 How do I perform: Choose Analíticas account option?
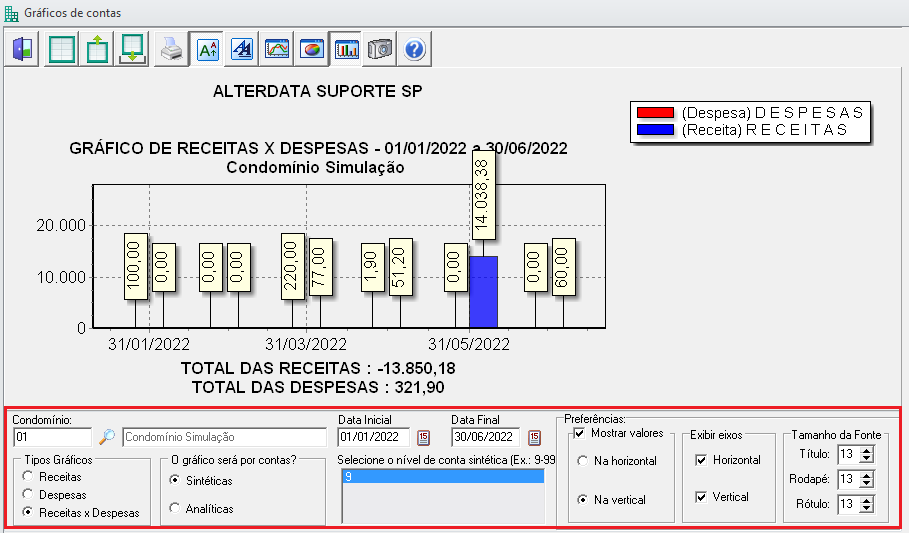(x=174, y=508)
